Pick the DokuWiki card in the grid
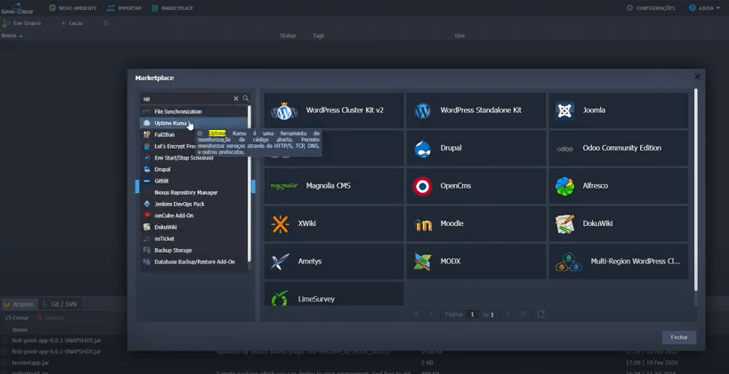 pyautogui.click(x=618, y=223)
